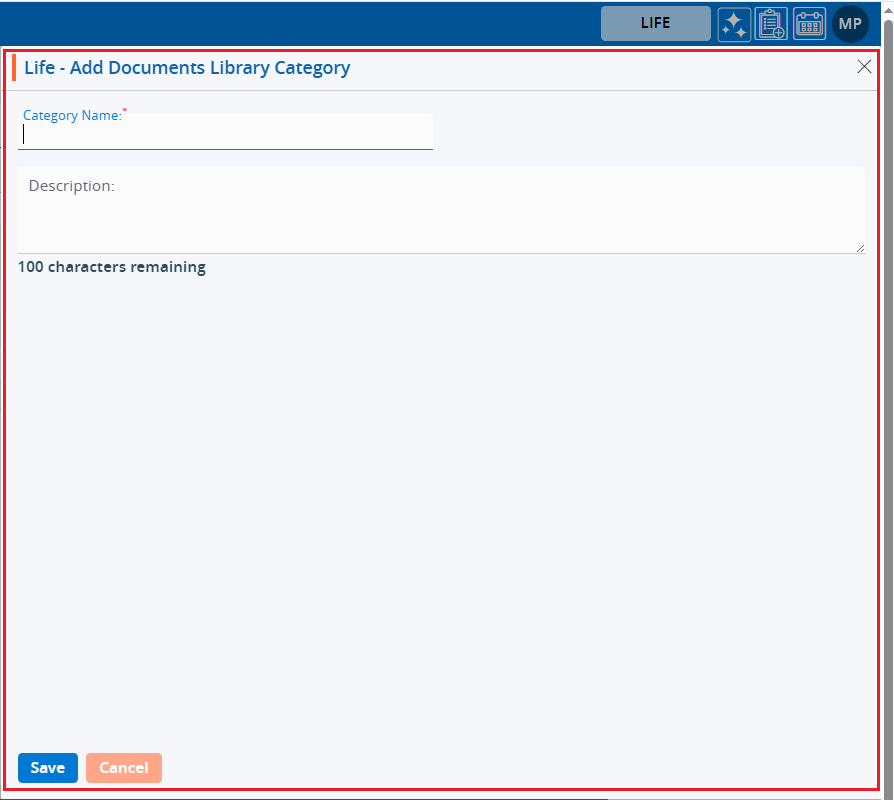Click the clipboard add-task icon
Viewport: 894px width, 800px height.
(x=771, y=24)
